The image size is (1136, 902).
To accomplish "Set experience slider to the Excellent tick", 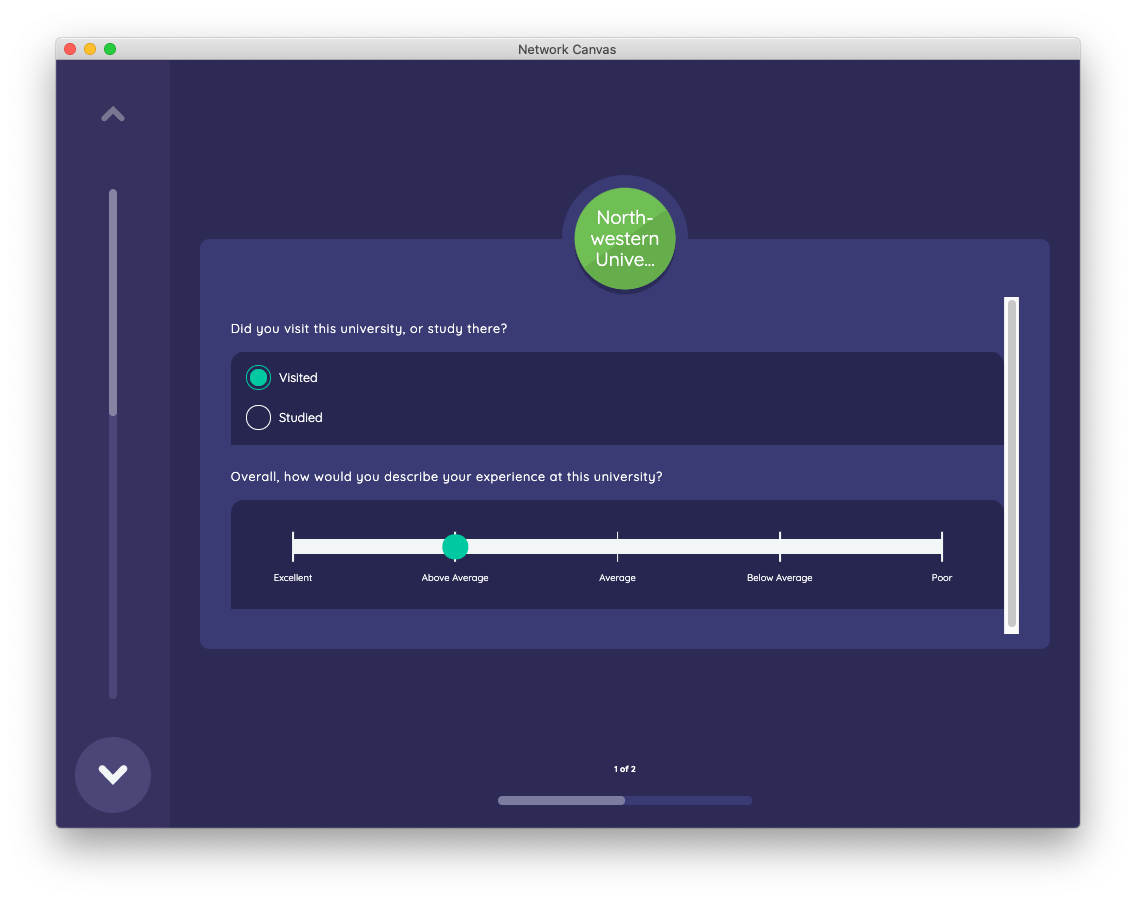I will pyautogui.click(x=293, y=547).
